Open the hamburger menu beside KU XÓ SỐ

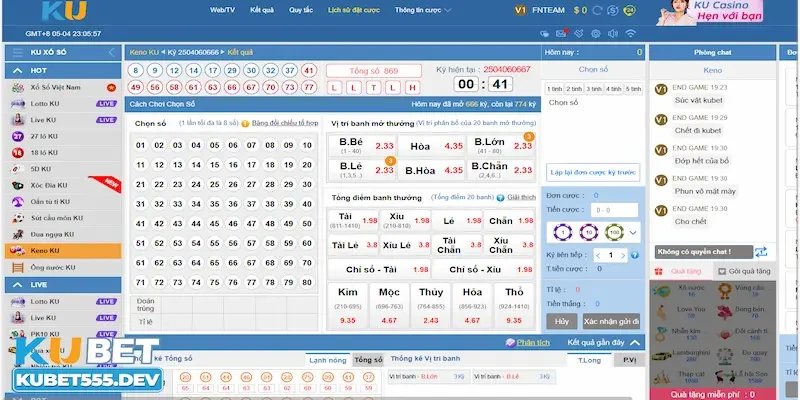click(16, 52)
